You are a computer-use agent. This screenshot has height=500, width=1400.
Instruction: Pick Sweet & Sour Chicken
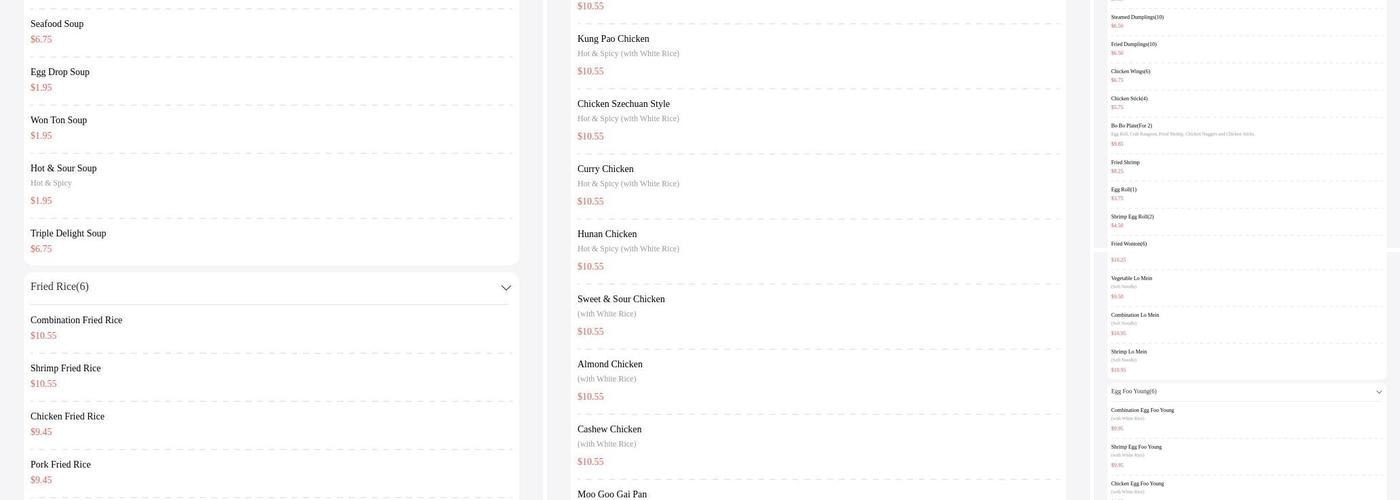point(818,316)
